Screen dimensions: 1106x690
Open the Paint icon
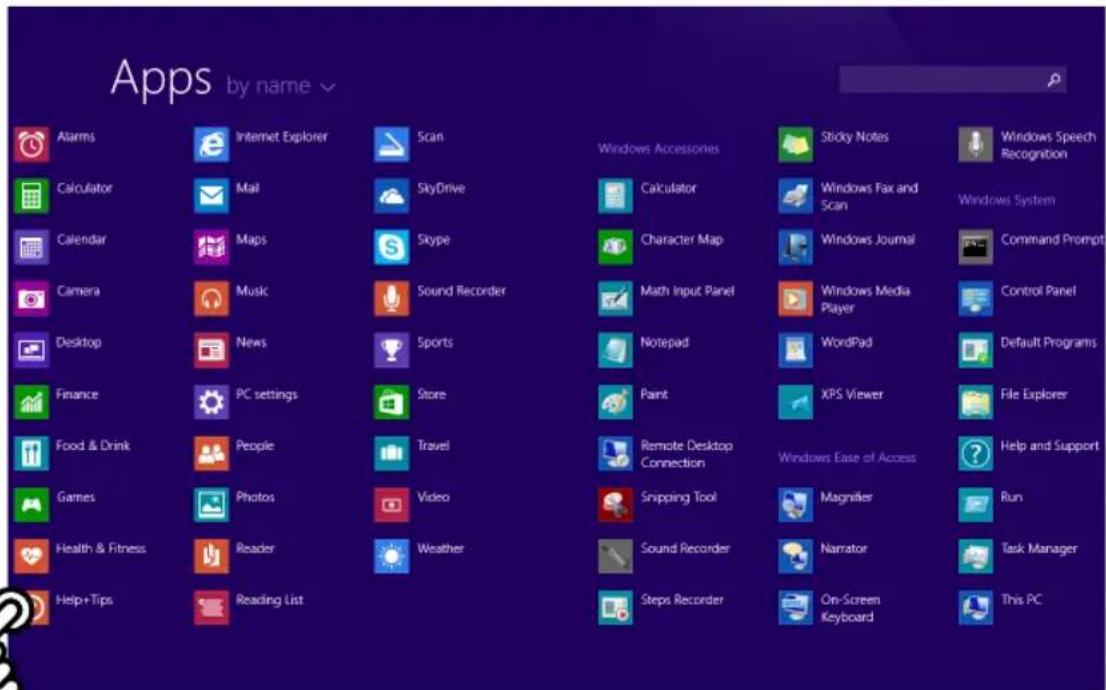(x=615, y=402)
